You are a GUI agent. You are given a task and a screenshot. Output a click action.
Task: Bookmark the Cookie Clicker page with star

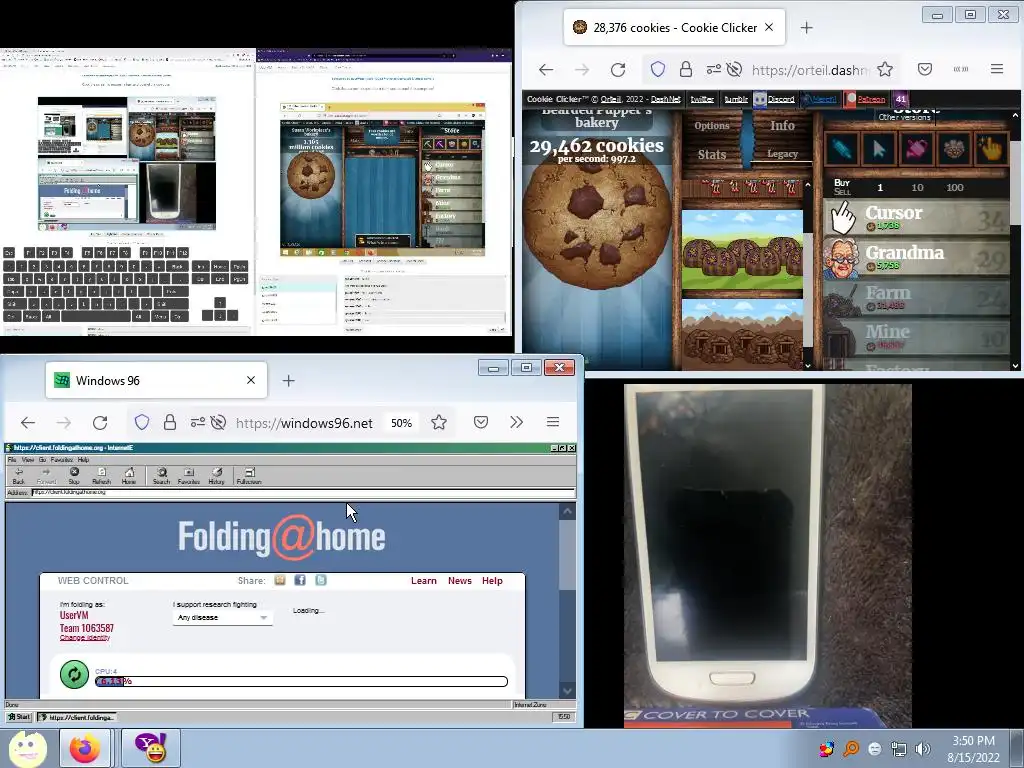pyautogui.click(x=885, y=69)
